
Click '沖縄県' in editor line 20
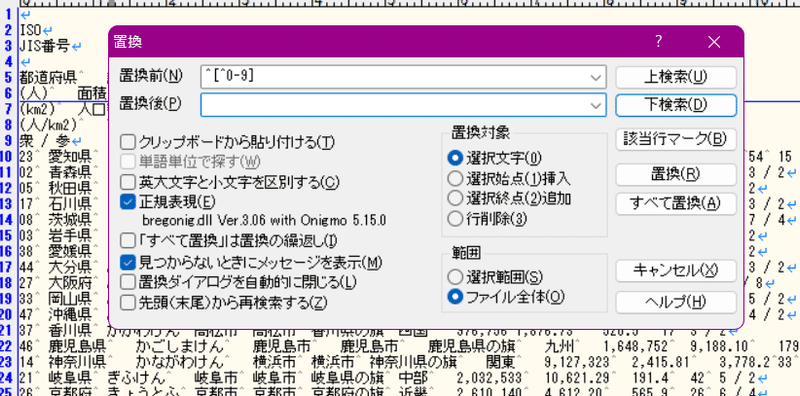pos(70,315)
